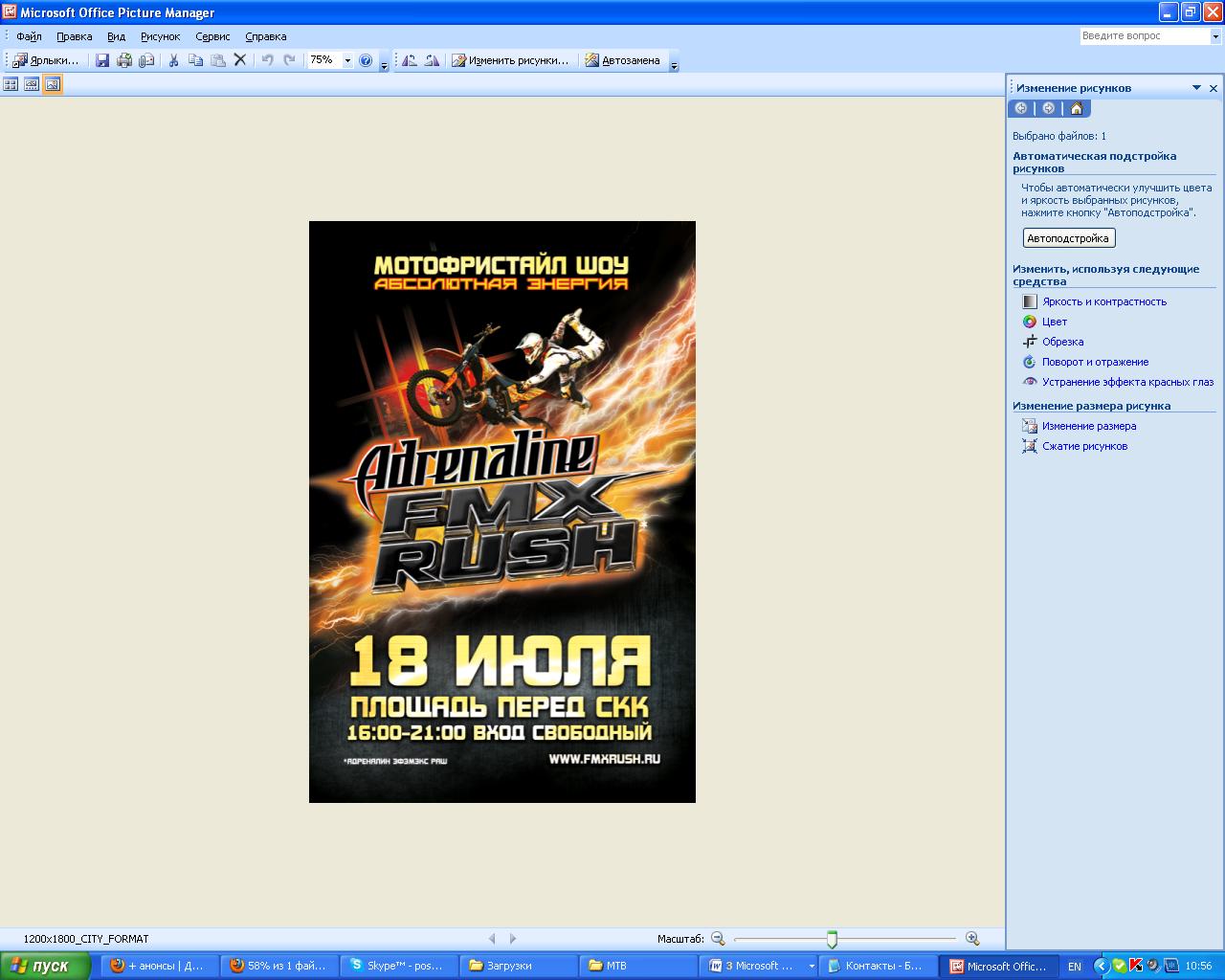Rotate picture right icon
1225x980 pixels.
tap(432, 60)
